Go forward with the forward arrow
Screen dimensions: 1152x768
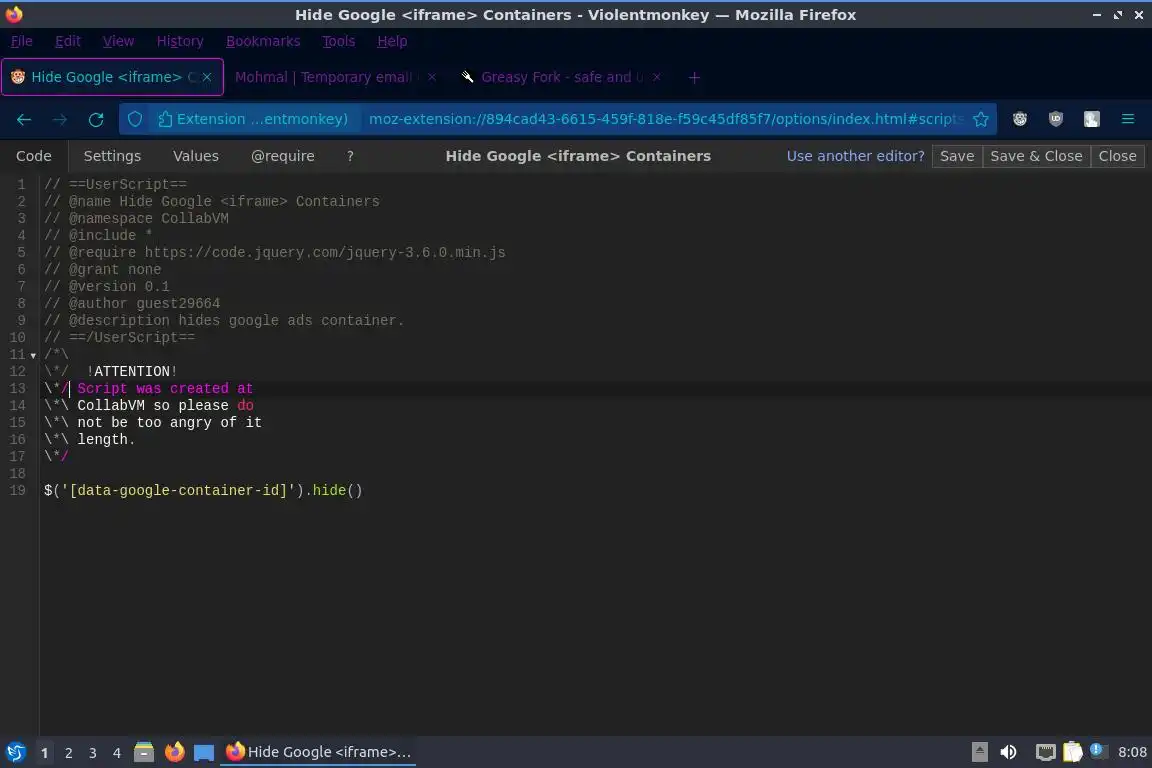[60, 119]
